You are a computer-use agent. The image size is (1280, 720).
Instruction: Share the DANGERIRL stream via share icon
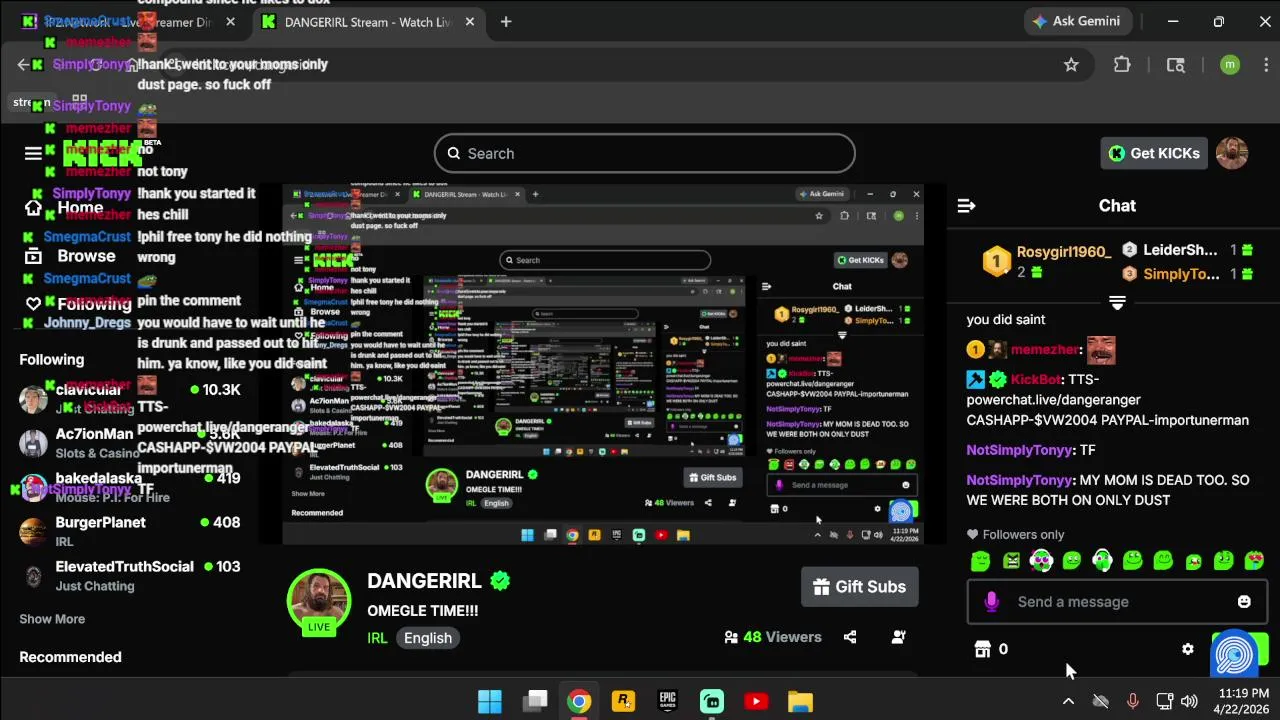[x=849, y=637]
